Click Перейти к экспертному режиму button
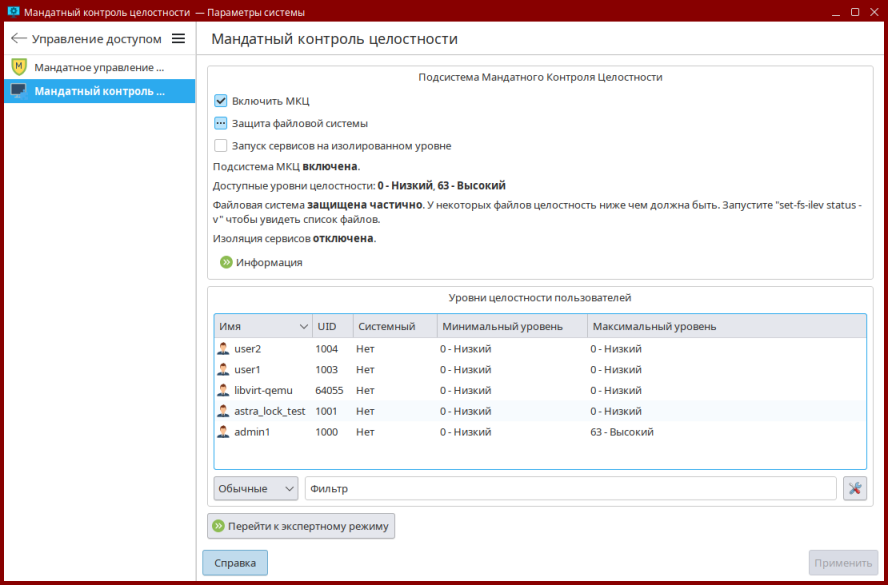888x585 pixels. click(301, 526)
